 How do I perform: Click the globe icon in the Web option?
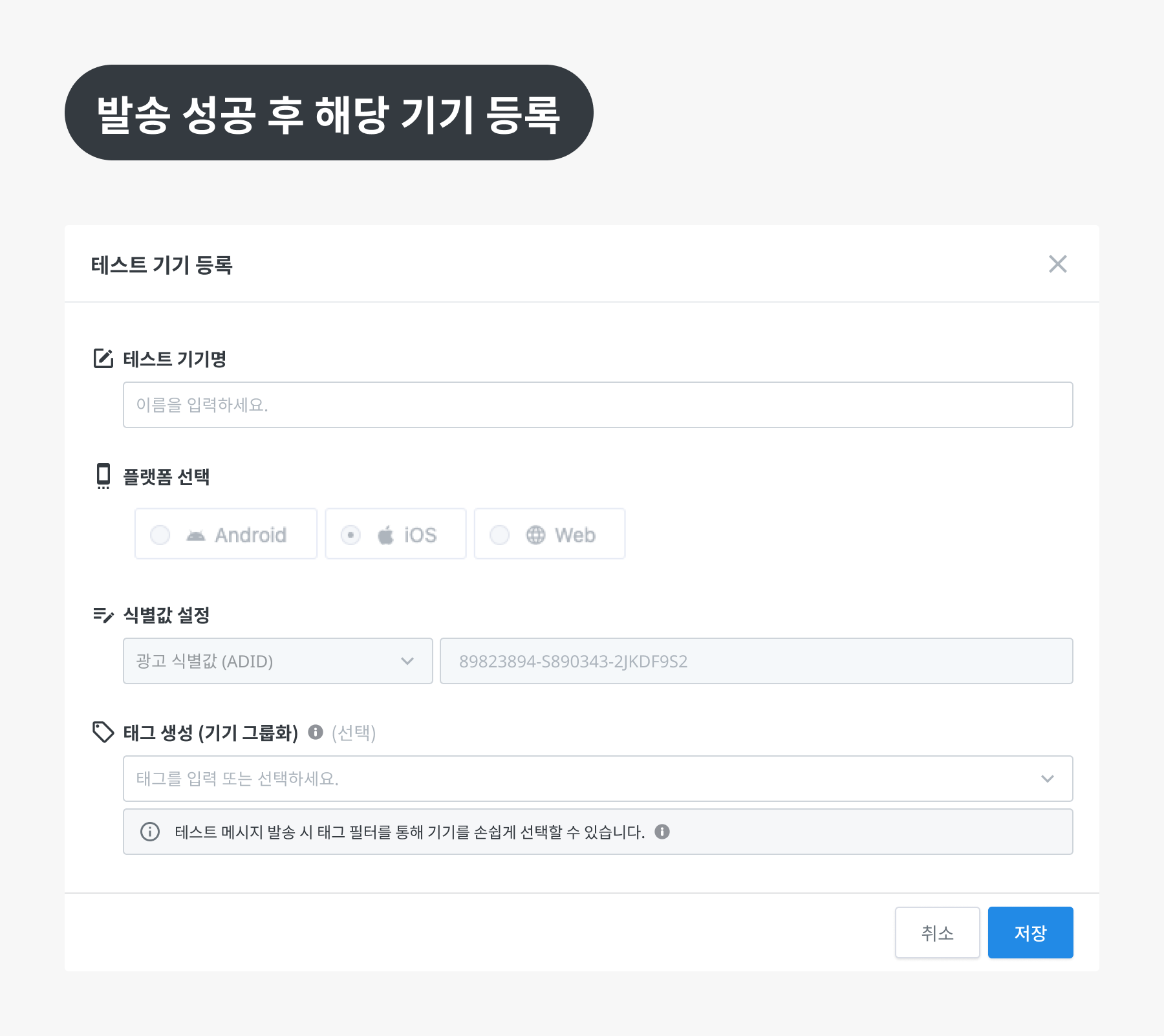pyautogui.click(x=535, y=535)
